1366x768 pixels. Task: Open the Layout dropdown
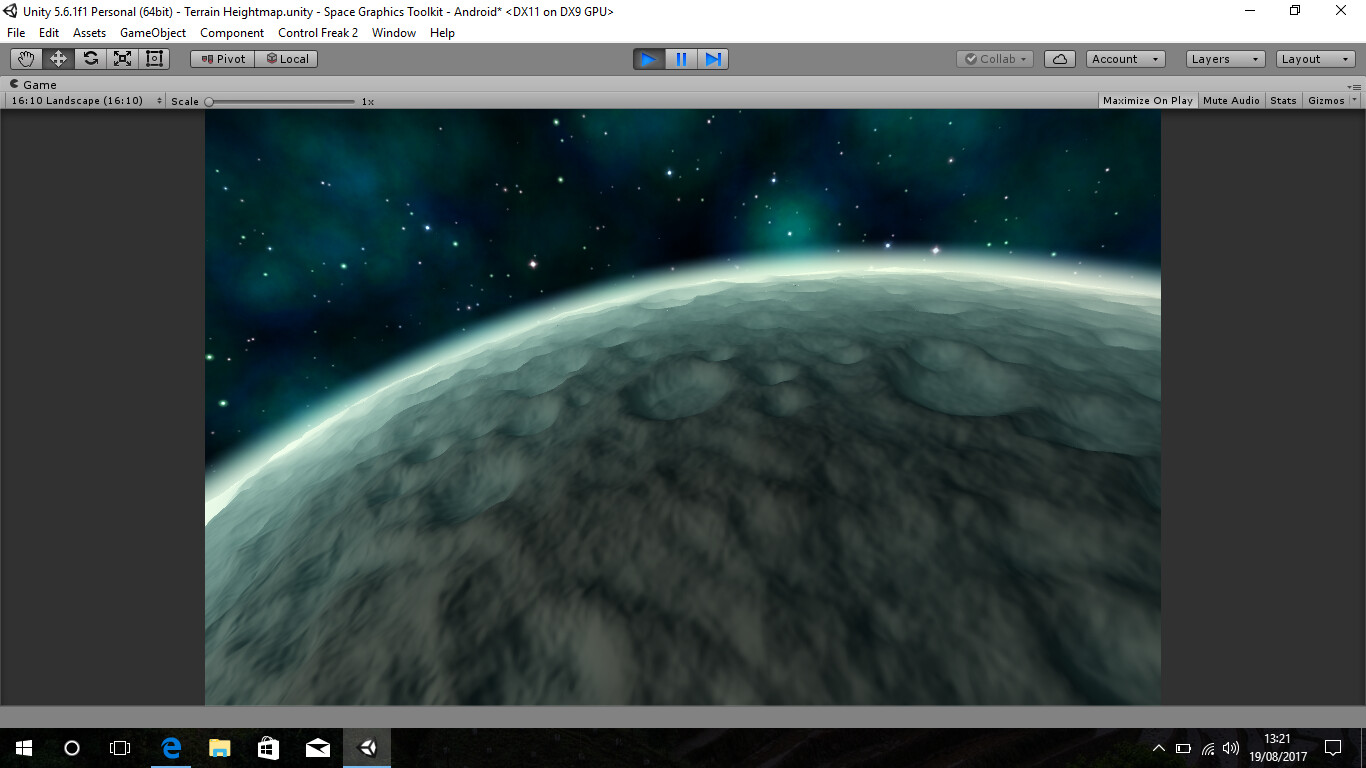(x=1313, y=58)
